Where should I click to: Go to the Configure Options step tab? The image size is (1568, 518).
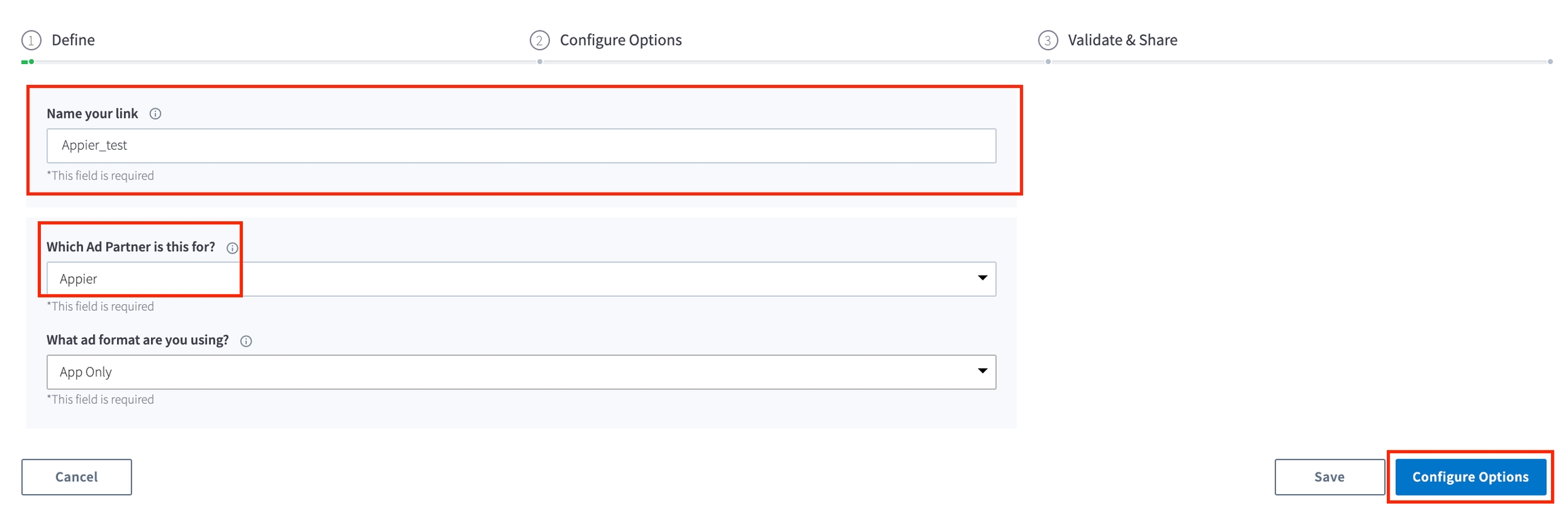620,40
